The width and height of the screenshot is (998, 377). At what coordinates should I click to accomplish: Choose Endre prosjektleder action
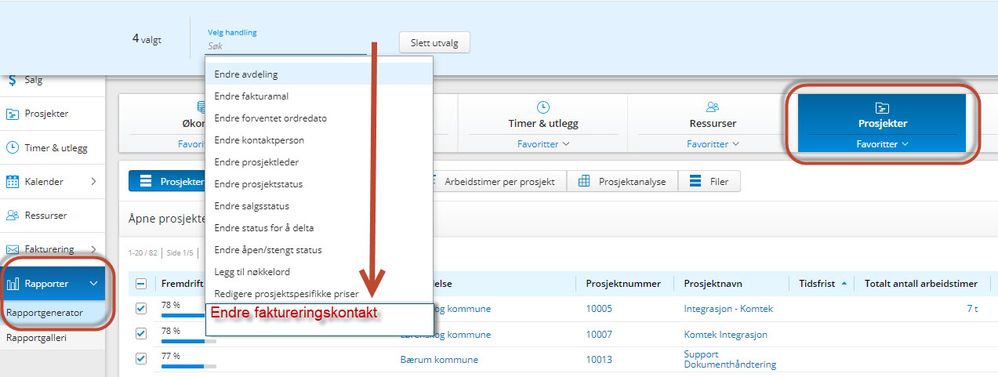[319, 162]
